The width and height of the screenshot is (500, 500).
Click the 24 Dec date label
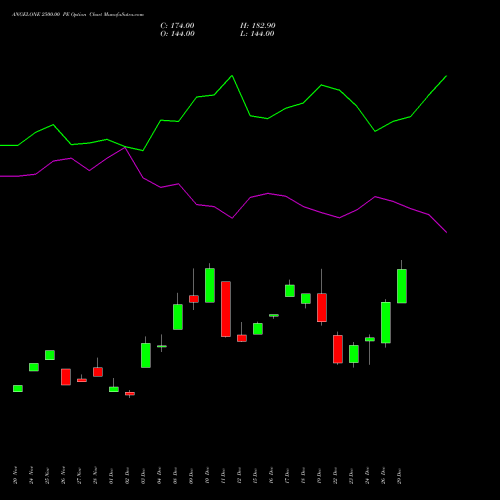[x=367, y=476]
